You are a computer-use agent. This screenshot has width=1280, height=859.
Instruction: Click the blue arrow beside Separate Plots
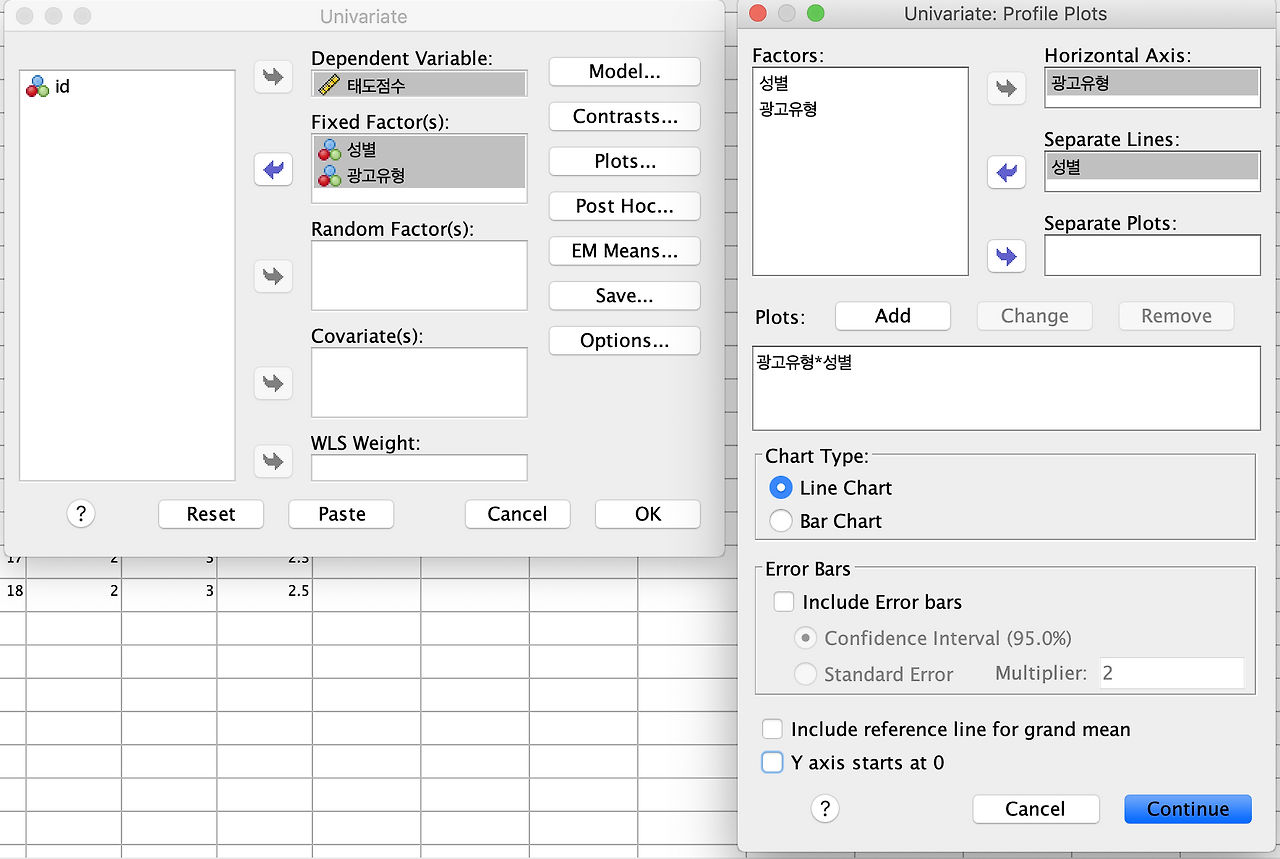[x=1006, y=256]
